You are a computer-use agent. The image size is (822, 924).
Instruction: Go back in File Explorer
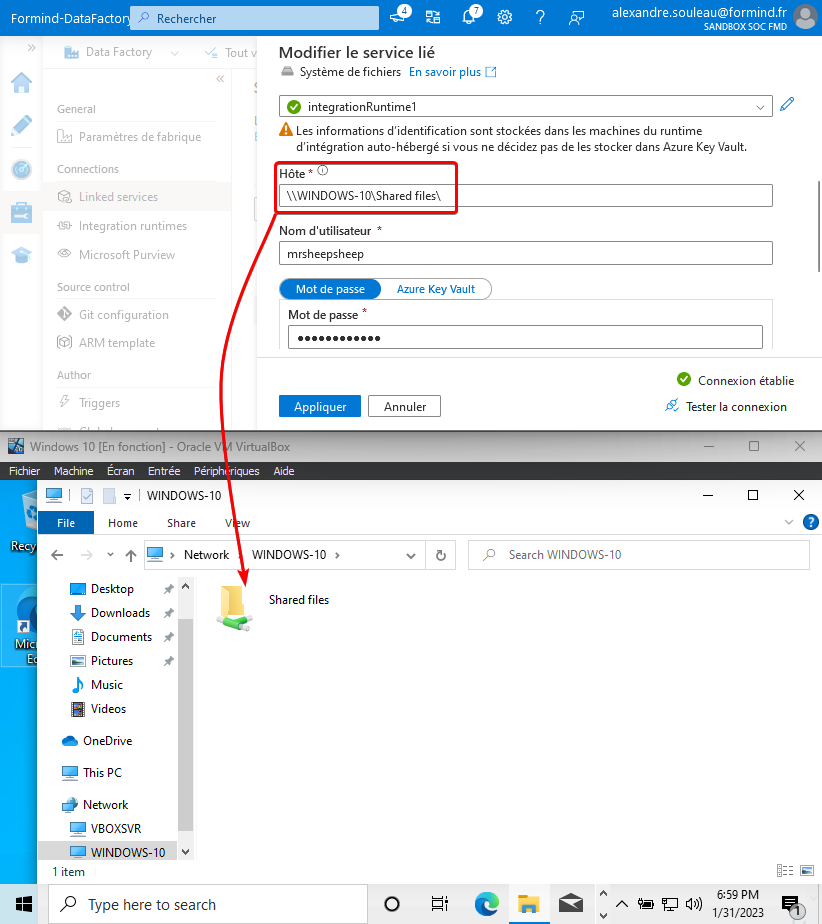(x=57, y=555)
